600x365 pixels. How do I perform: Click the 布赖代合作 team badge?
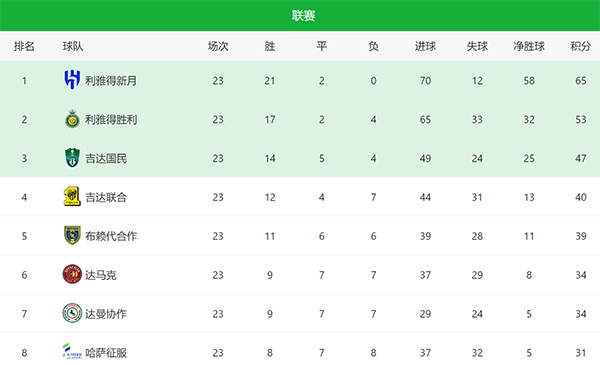click(x=72, y=236)
